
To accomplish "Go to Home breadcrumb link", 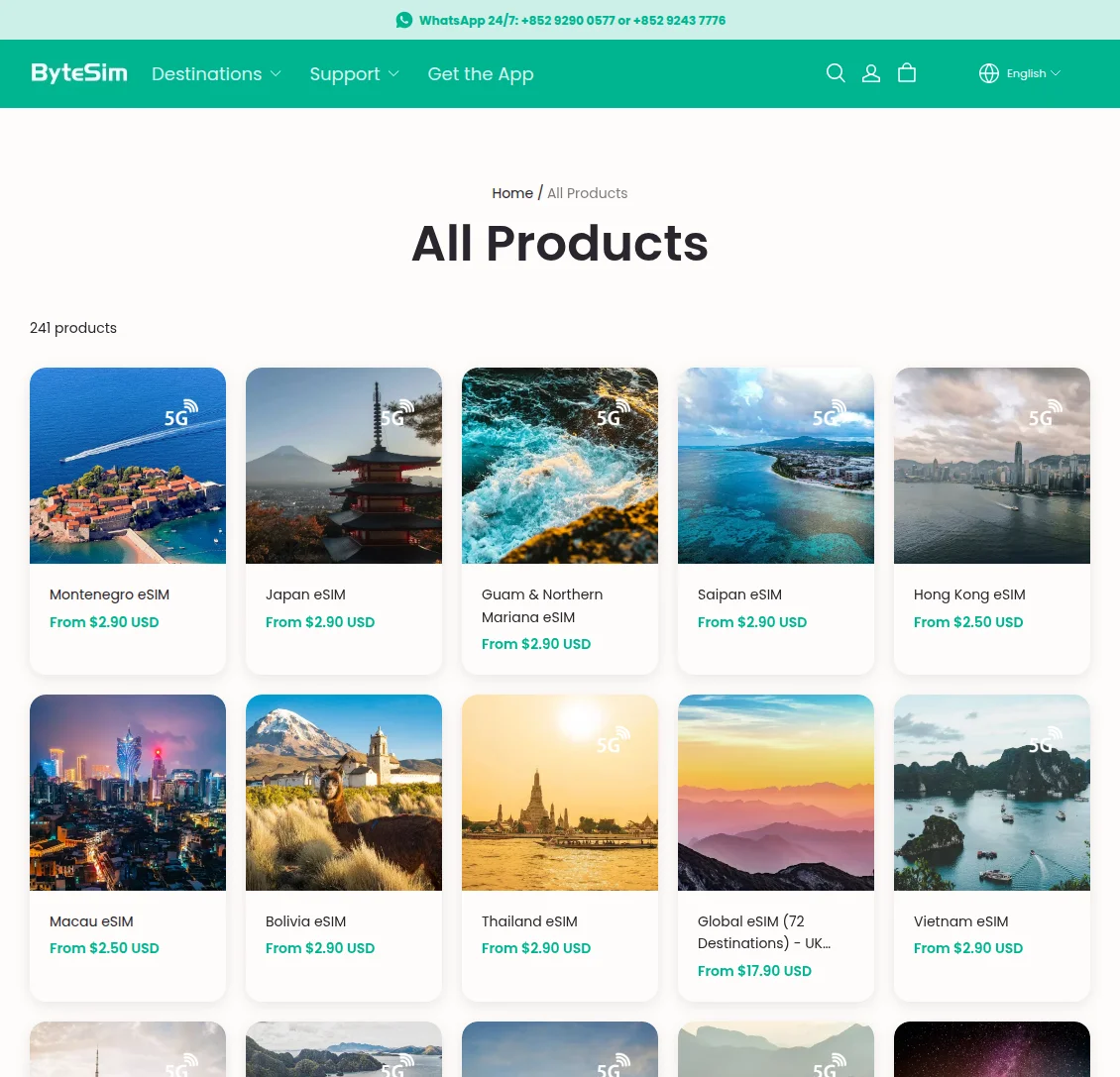I will tap(512, 193).
